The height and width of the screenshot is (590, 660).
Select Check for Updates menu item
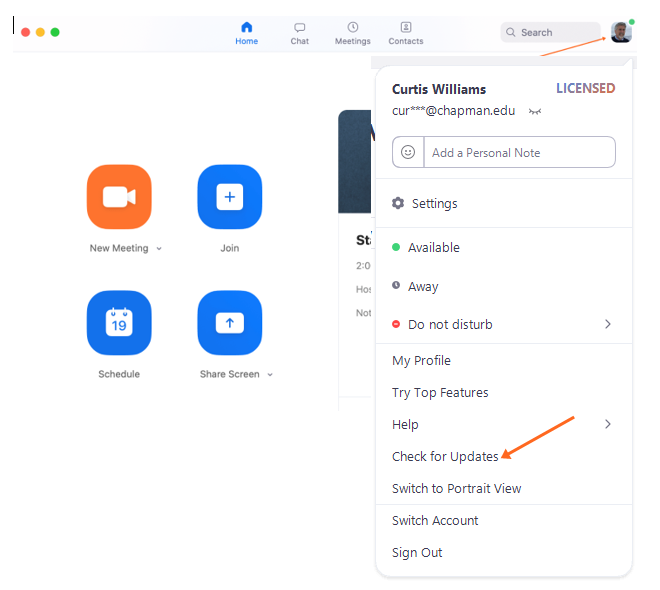click(x=445, y=456)
